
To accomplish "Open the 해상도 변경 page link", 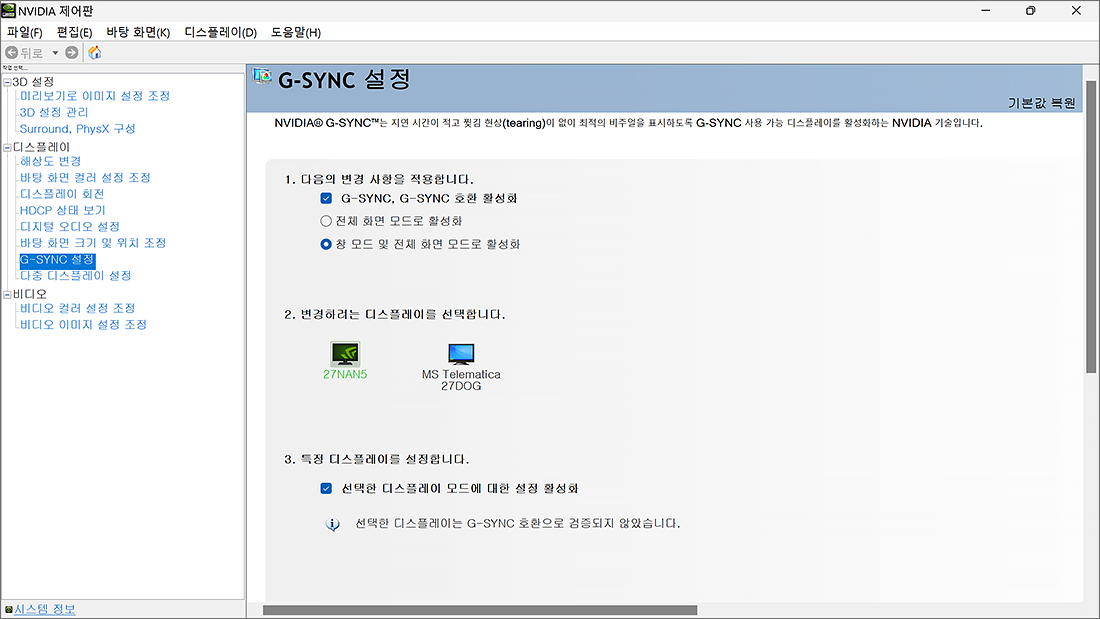I will [x=51, y=161].
